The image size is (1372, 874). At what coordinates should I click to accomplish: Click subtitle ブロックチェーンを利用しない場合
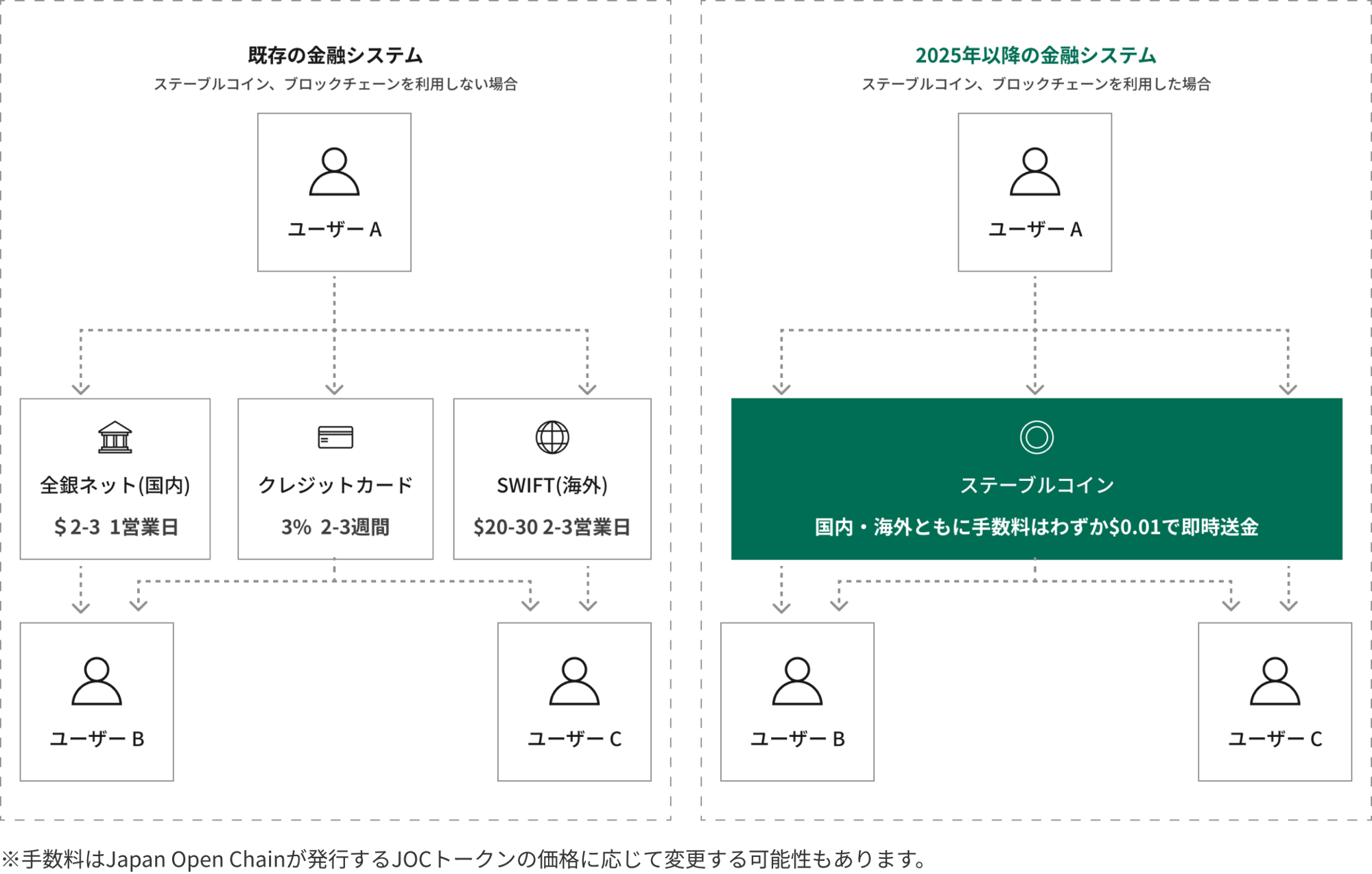click(401, 84)
